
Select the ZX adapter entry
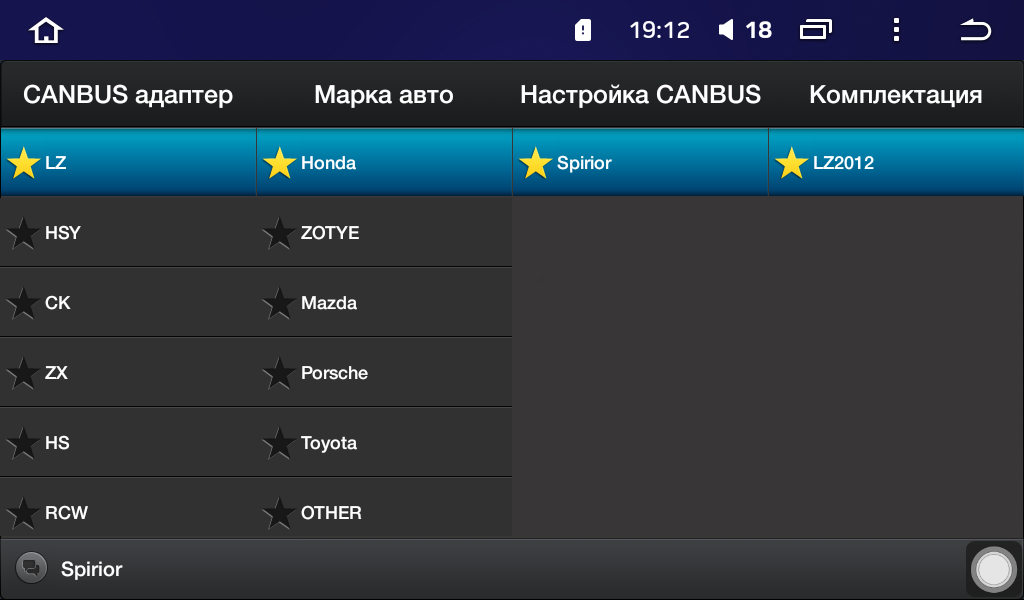(x=128, y=373)
